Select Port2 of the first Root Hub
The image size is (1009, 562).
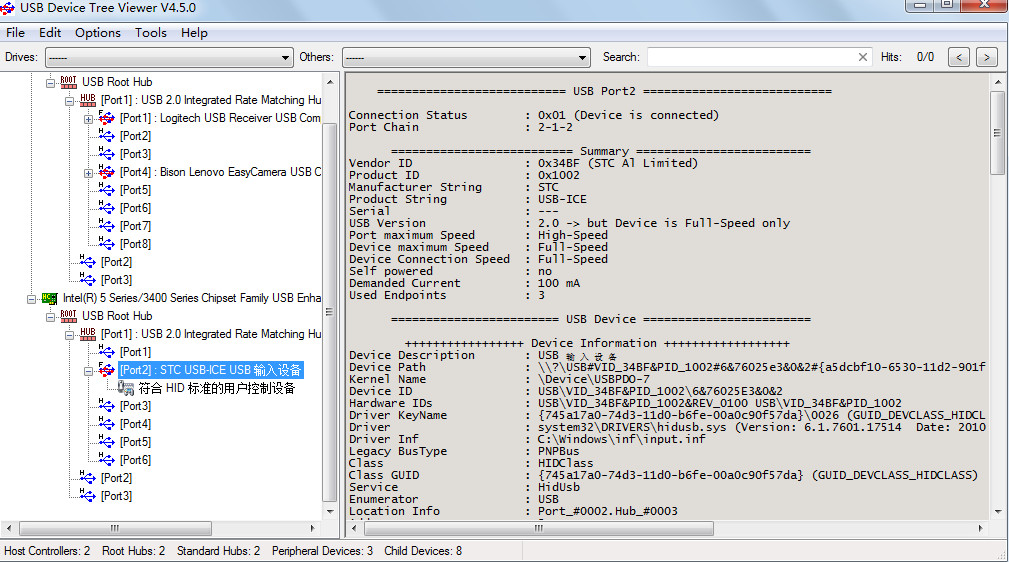coord(116,262)
